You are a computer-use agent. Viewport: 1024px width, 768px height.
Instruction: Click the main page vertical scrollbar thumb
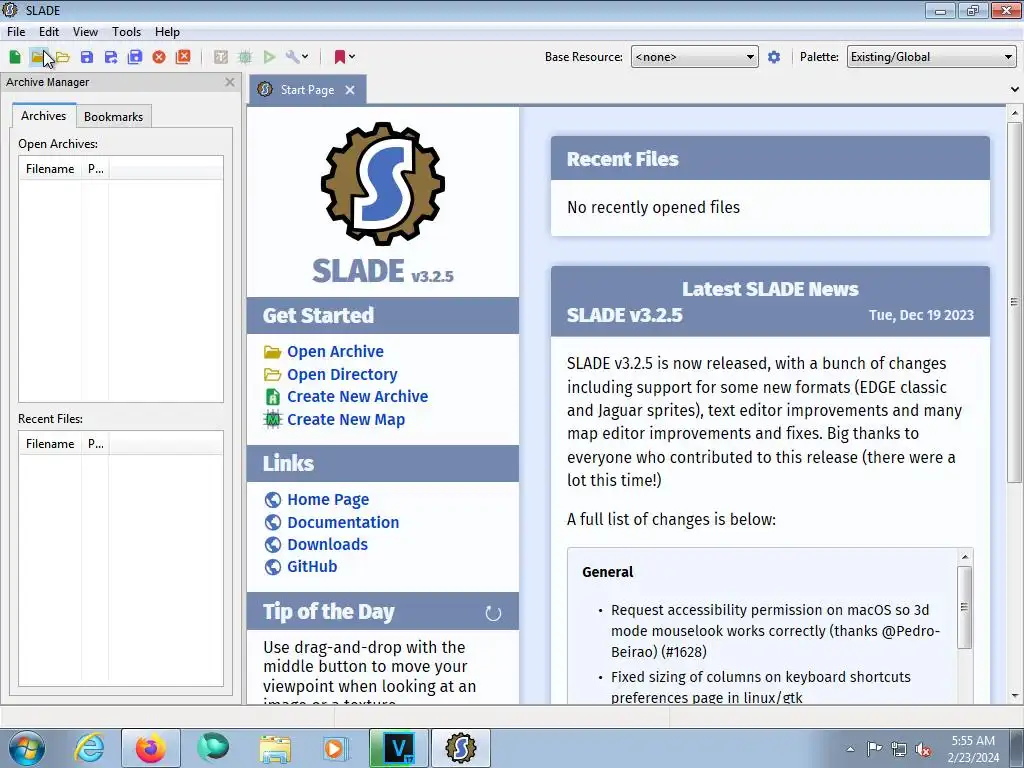[1014, 302]
